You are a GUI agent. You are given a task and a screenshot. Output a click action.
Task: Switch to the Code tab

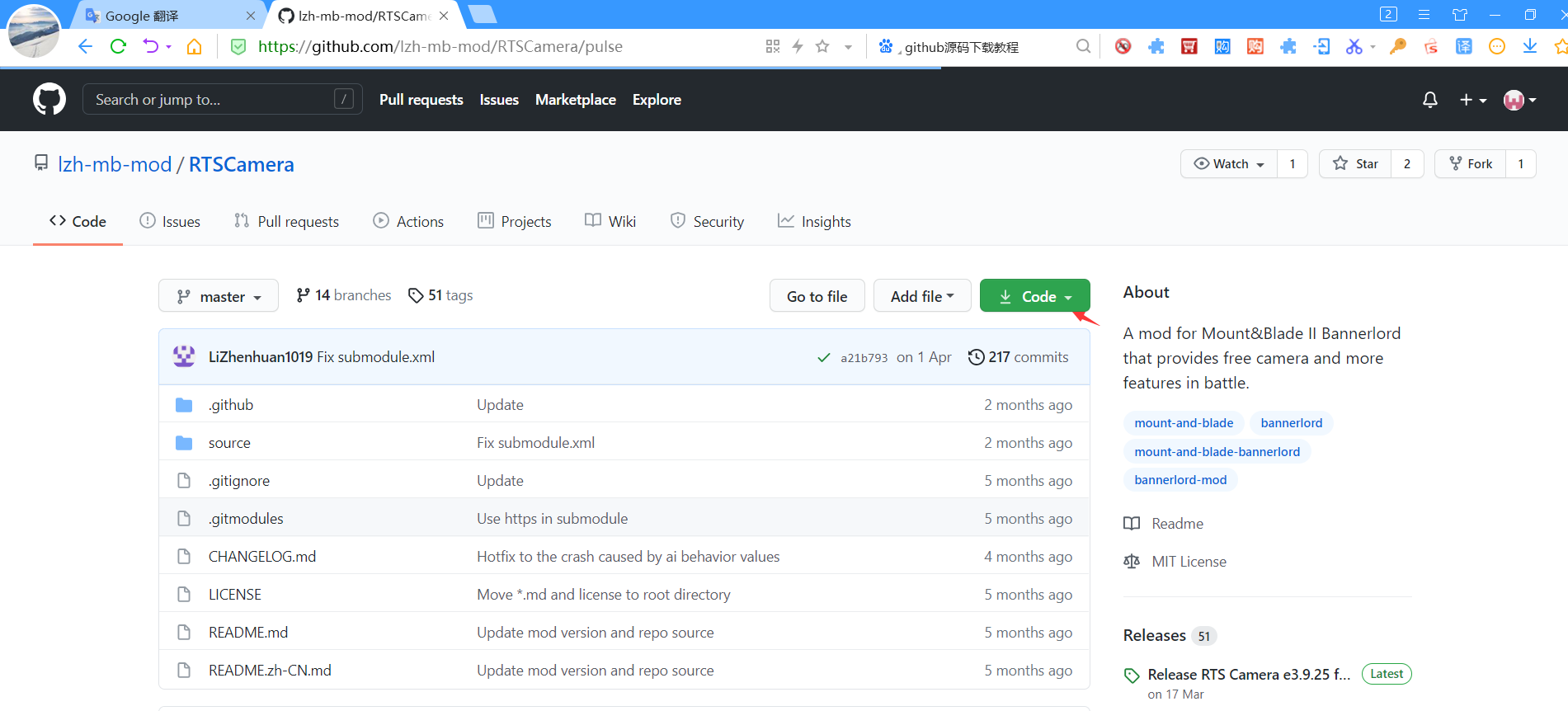click(78, 221)
